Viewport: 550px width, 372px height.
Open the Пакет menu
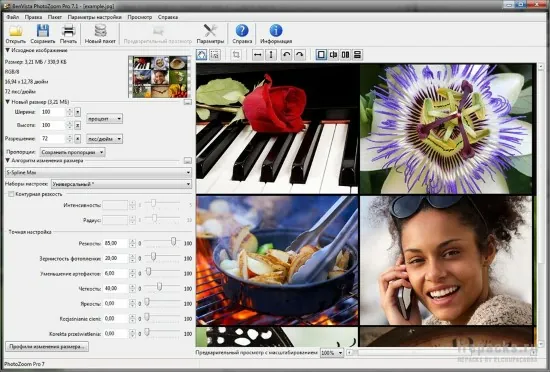point(55,17)
